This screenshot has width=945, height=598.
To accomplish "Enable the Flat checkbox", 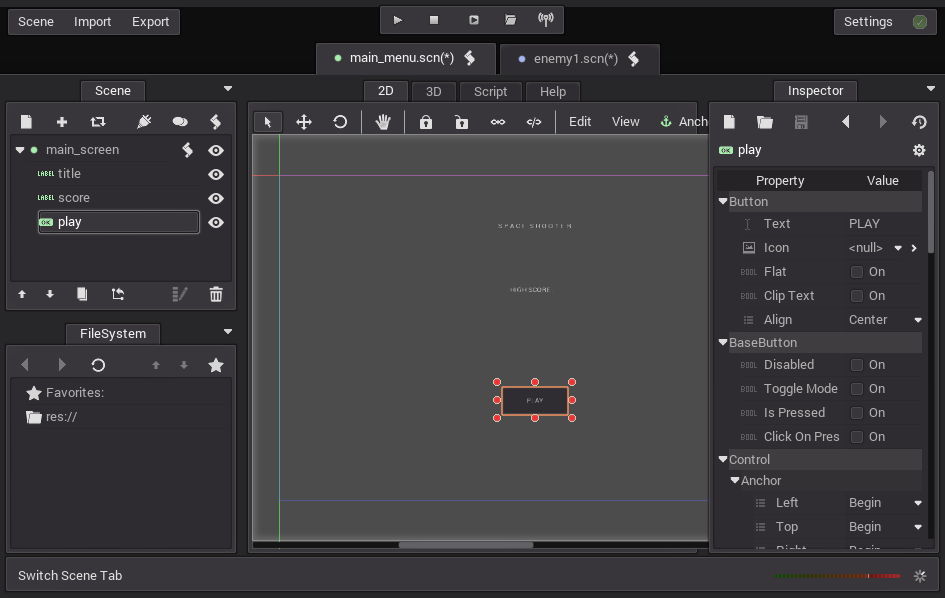I will [x=856, y=272].
